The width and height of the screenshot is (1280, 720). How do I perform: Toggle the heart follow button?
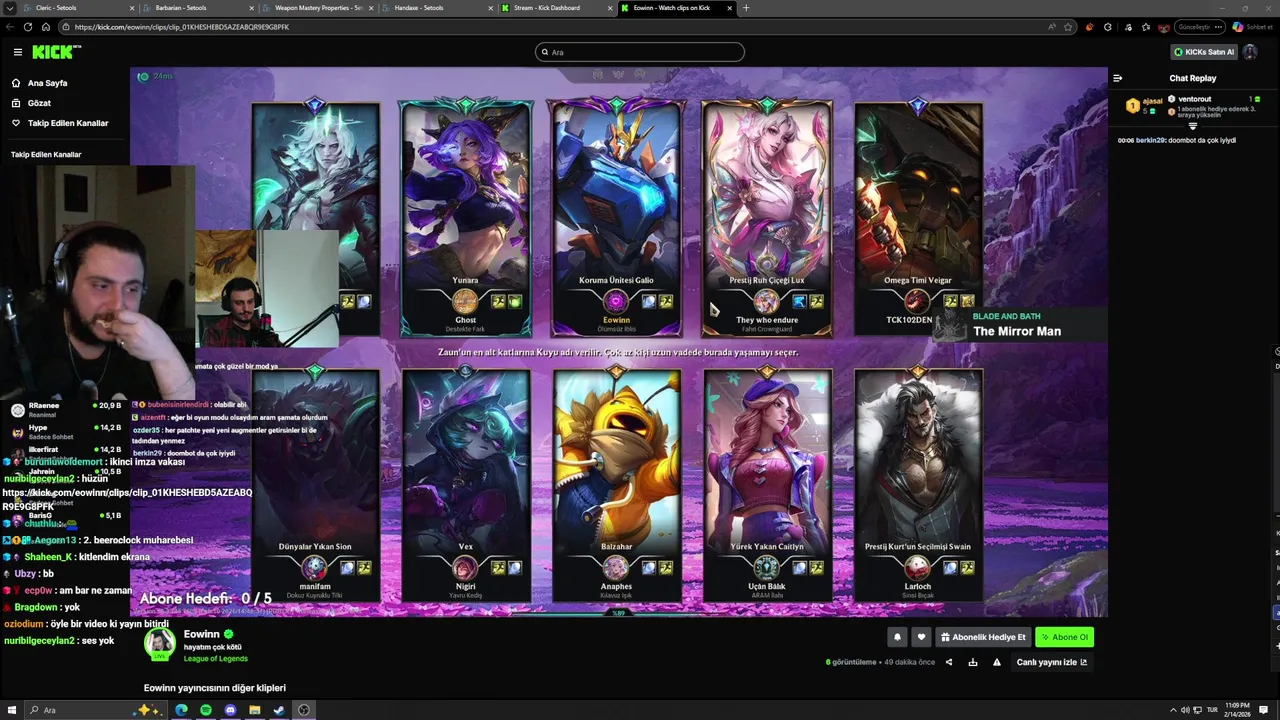tap(921, 637)
